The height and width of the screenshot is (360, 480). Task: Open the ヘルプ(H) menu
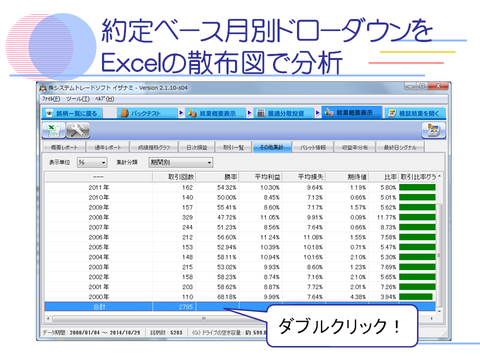[105, 99]
